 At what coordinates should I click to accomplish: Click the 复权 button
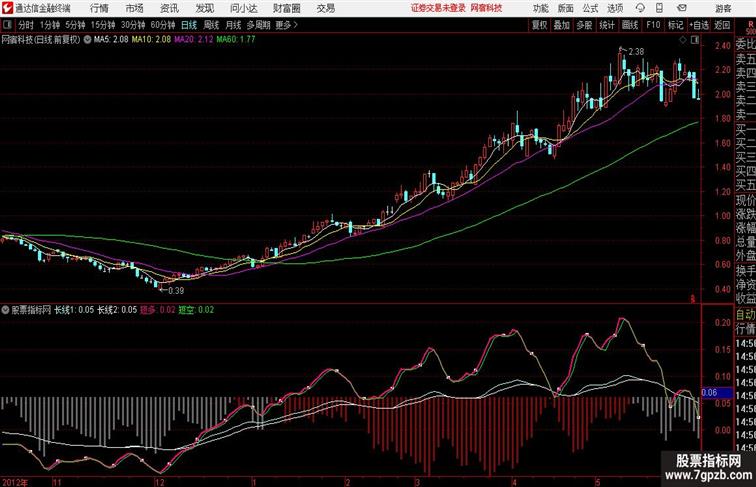[x=539, y=25]
